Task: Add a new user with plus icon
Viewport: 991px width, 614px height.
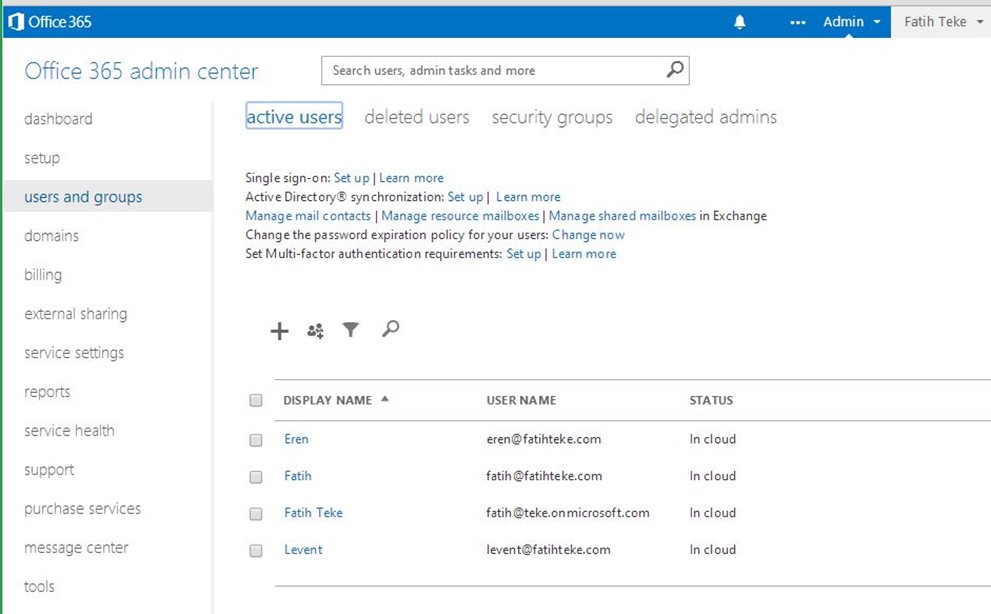Action: coord(279,331)
